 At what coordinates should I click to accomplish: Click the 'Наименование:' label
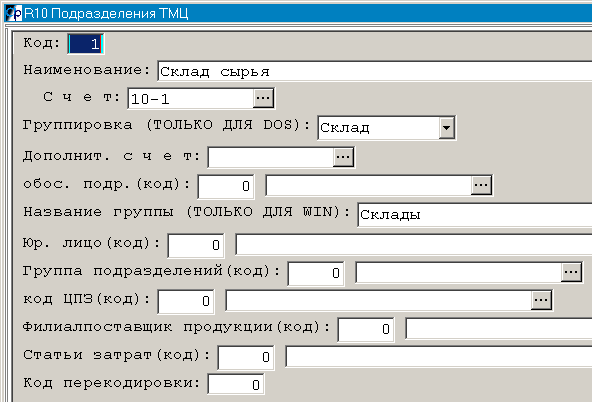pyautogui.click(x=87, y=70)
